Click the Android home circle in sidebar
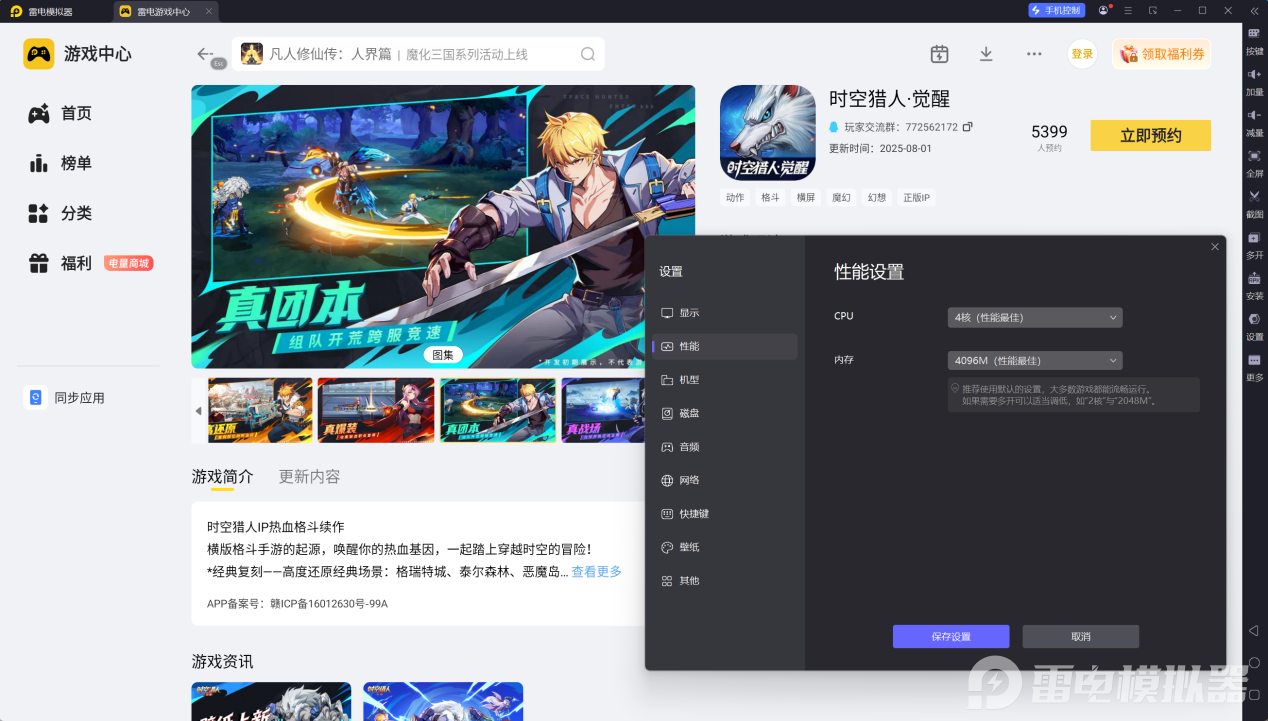 tap(1254, 662)
